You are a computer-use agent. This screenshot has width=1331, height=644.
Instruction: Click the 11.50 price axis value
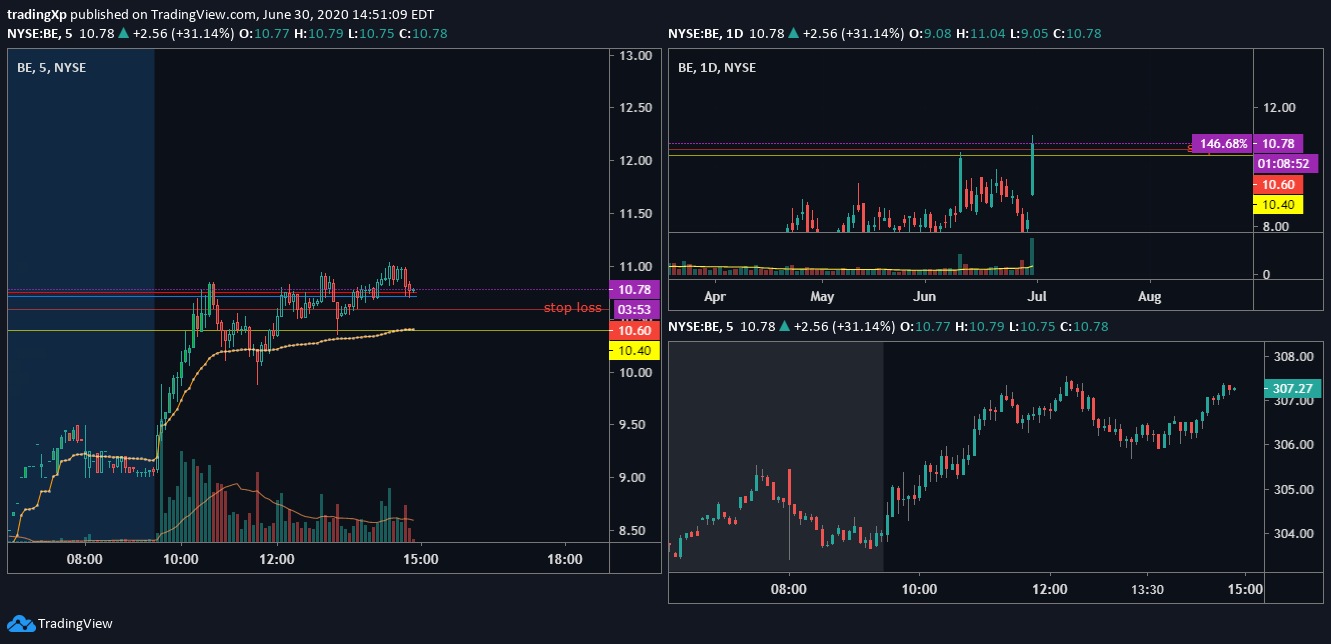(636, 214)
